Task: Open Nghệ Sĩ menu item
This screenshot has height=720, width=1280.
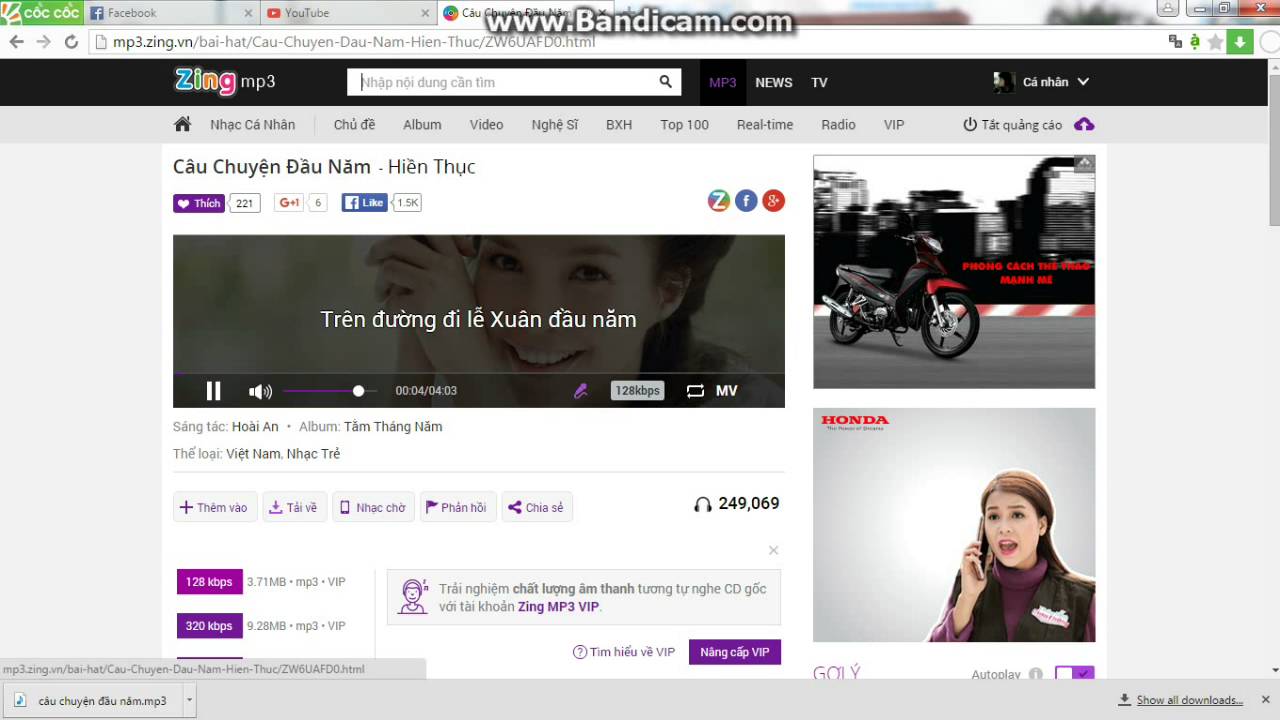Action: coord(555,125)
